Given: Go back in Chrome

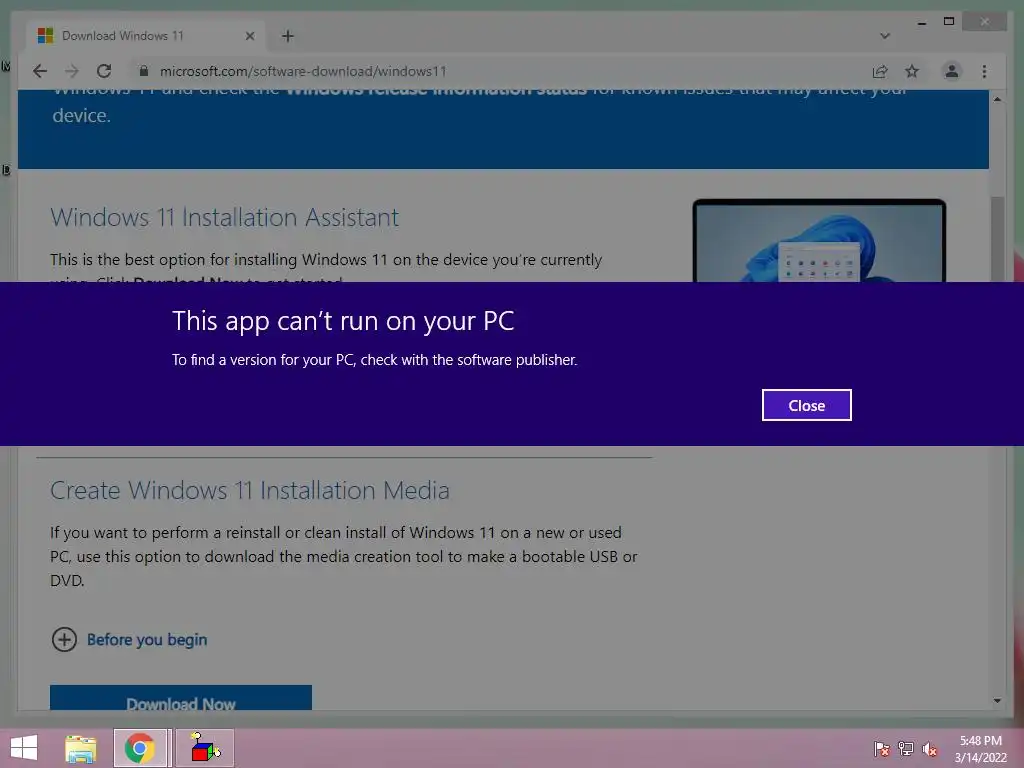Looking at the screenshot, I should (x=40, y=71).
